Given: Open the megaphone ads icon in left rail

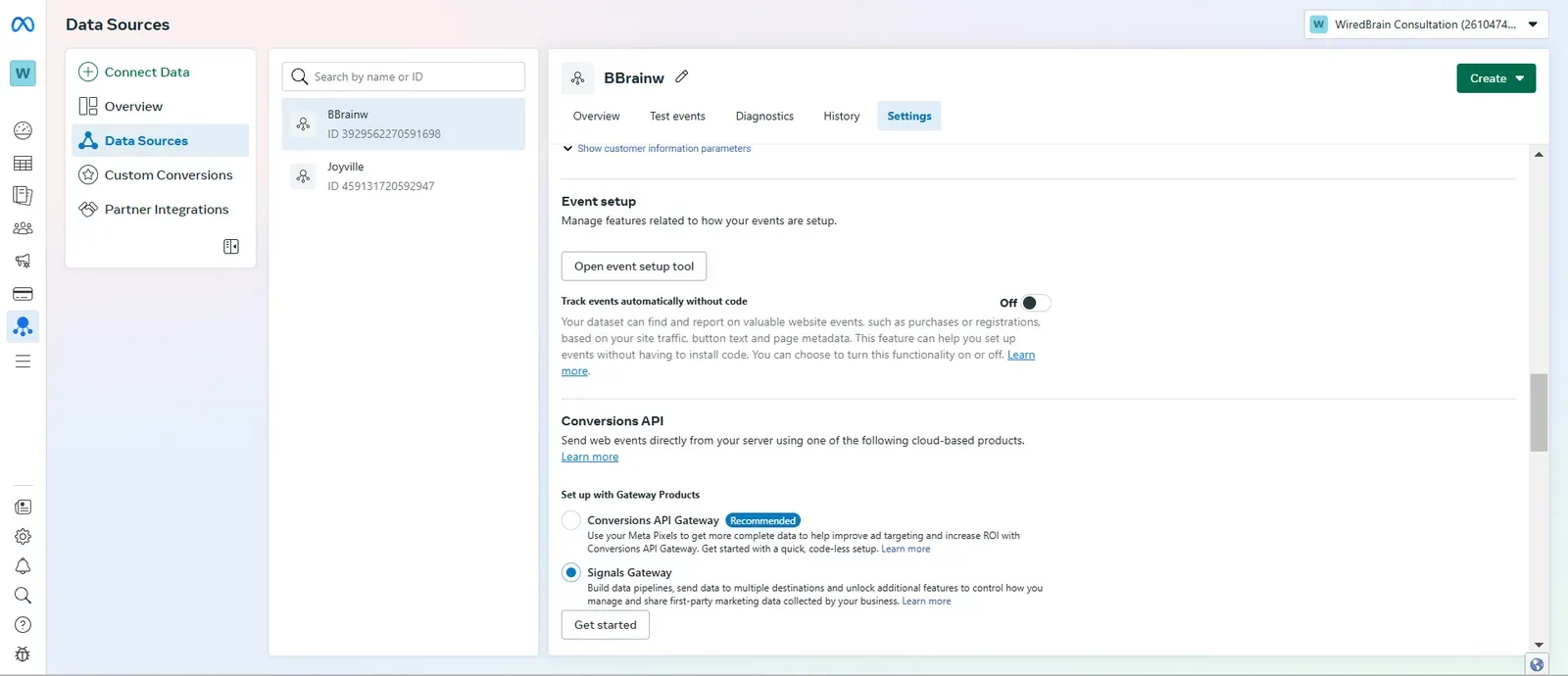Looking at the screenshot, I should pyautogui.click(x=23, y=261).
